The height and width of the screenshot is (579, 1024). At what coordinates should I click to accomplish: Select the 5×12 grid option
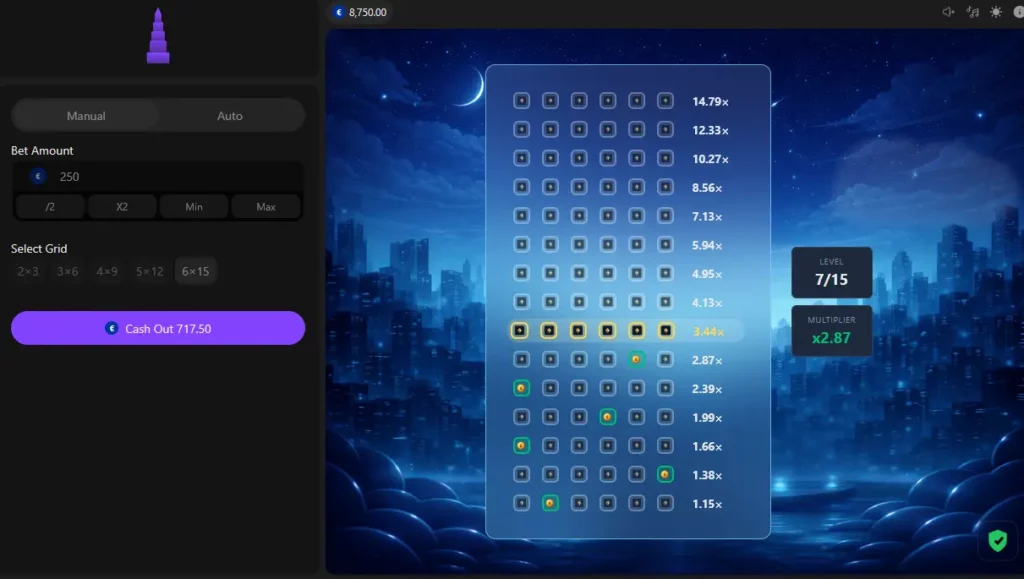click(150, 271)
